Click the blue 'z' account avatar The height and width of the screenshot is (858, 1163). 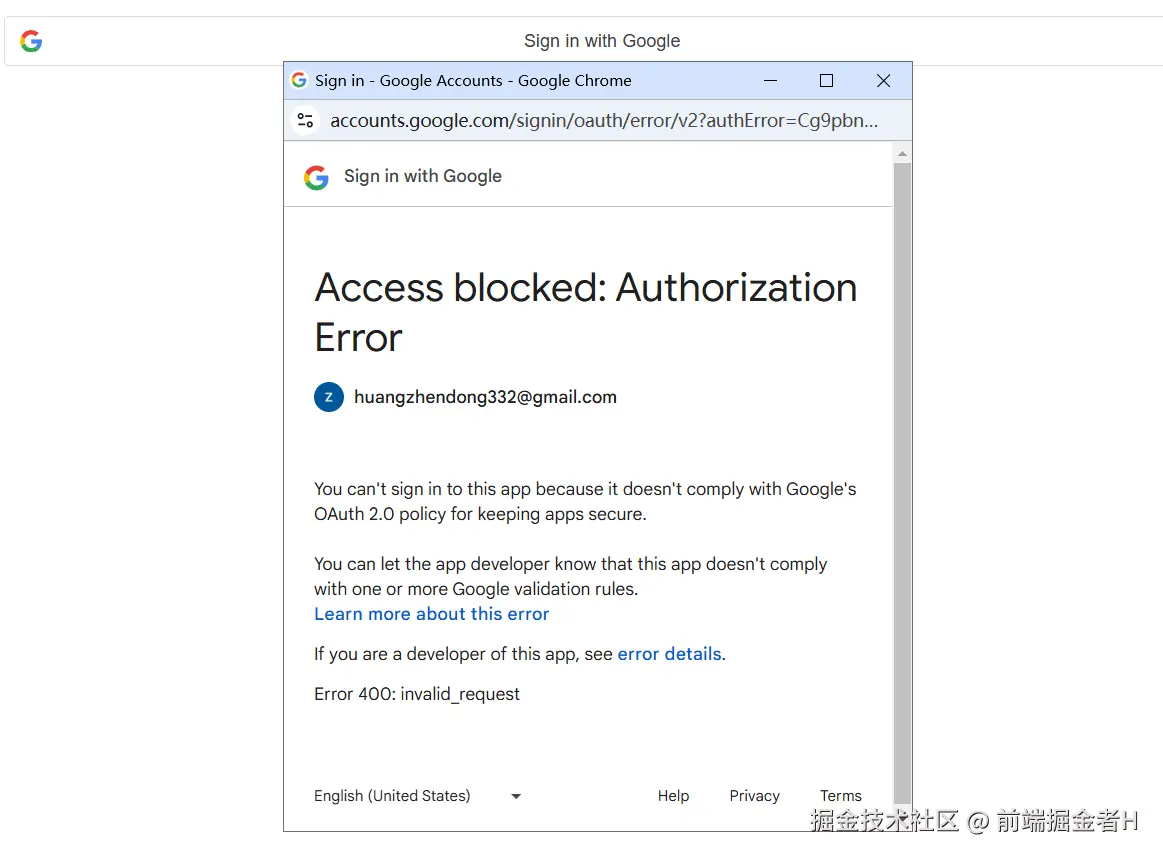329,397
